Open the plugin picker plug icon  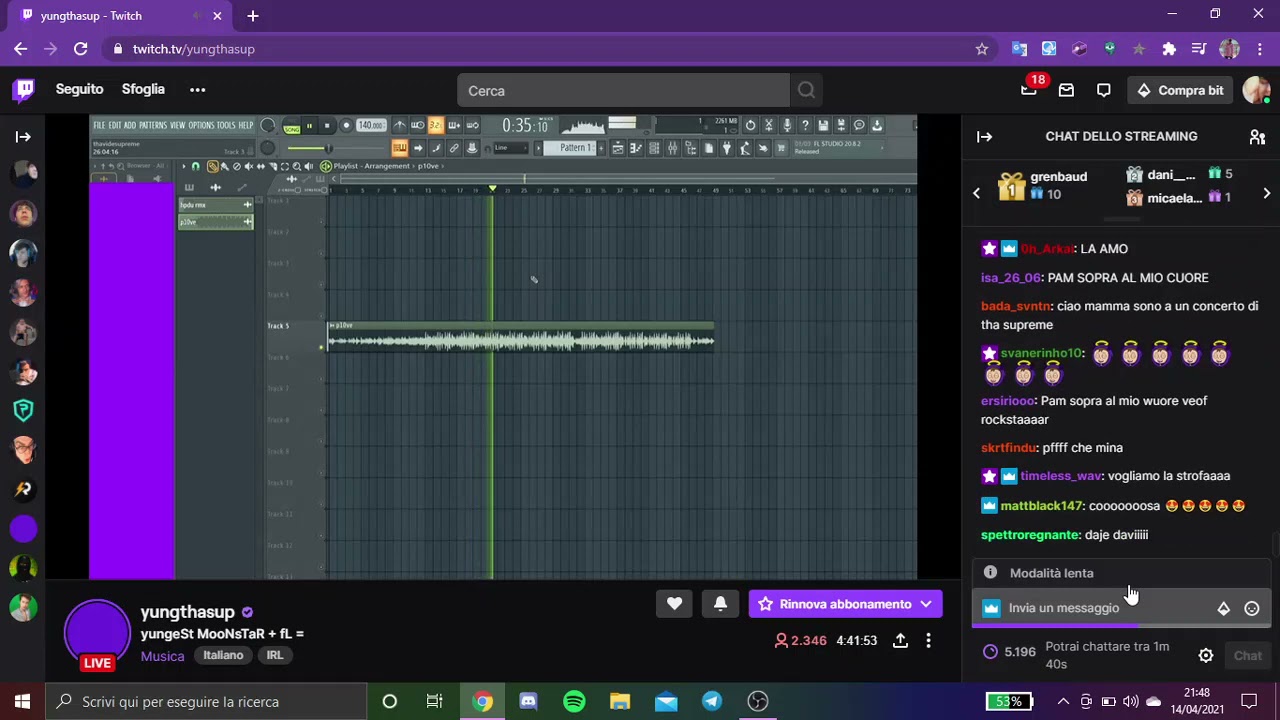(727, 148)
